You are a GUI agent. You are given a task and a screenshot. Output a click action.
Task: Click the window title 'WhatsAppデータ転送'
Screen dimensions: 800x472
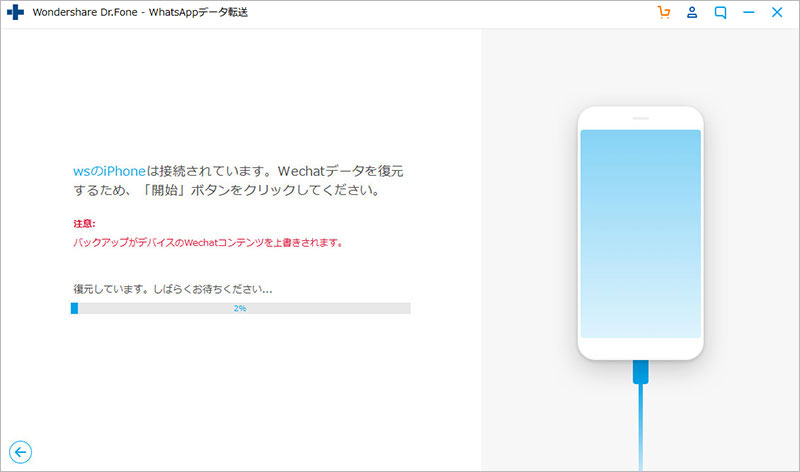[x=198, y=12]
